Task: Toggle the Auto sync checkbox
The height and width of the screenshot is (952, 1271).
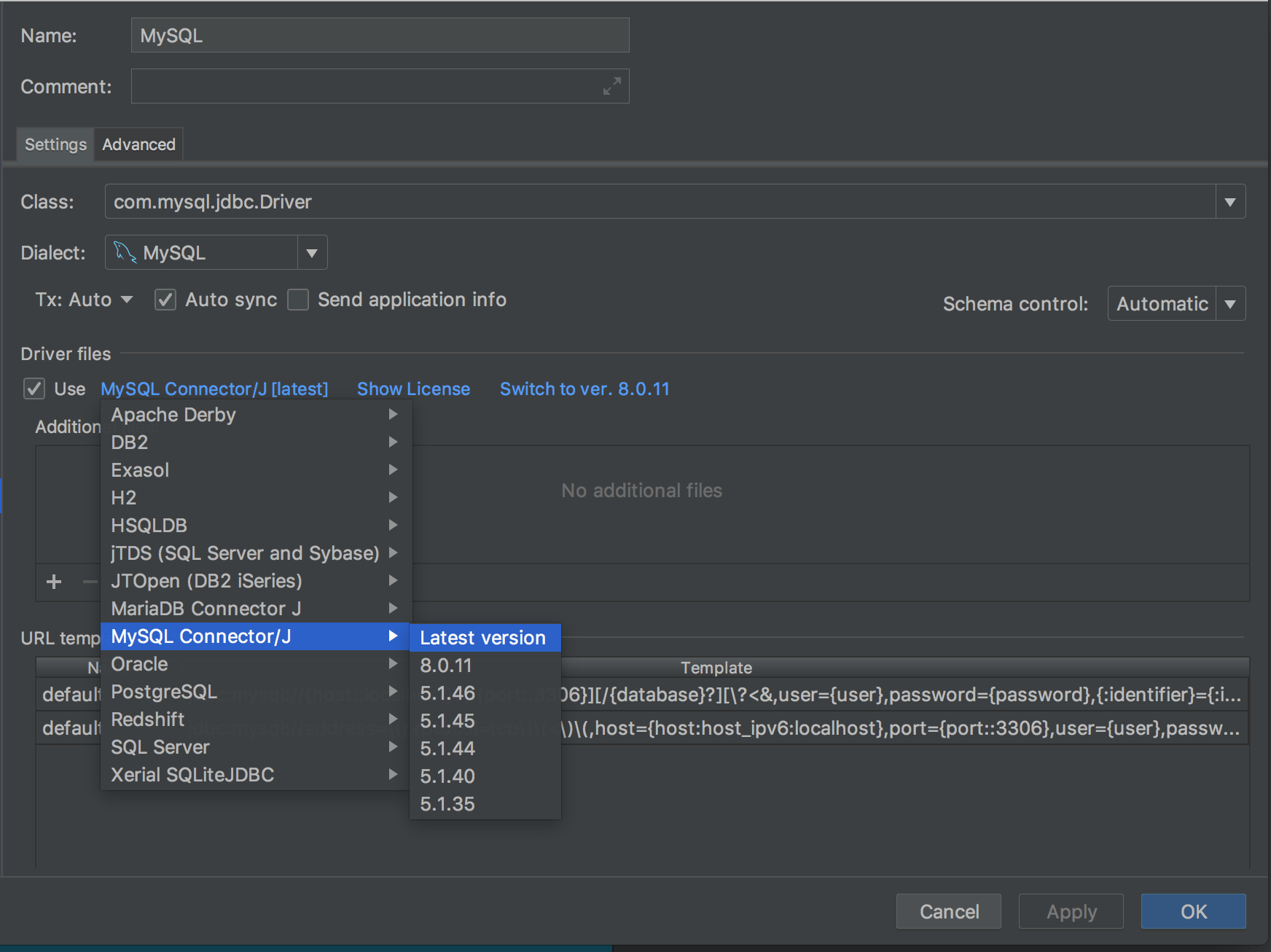Action: point(165,300)
